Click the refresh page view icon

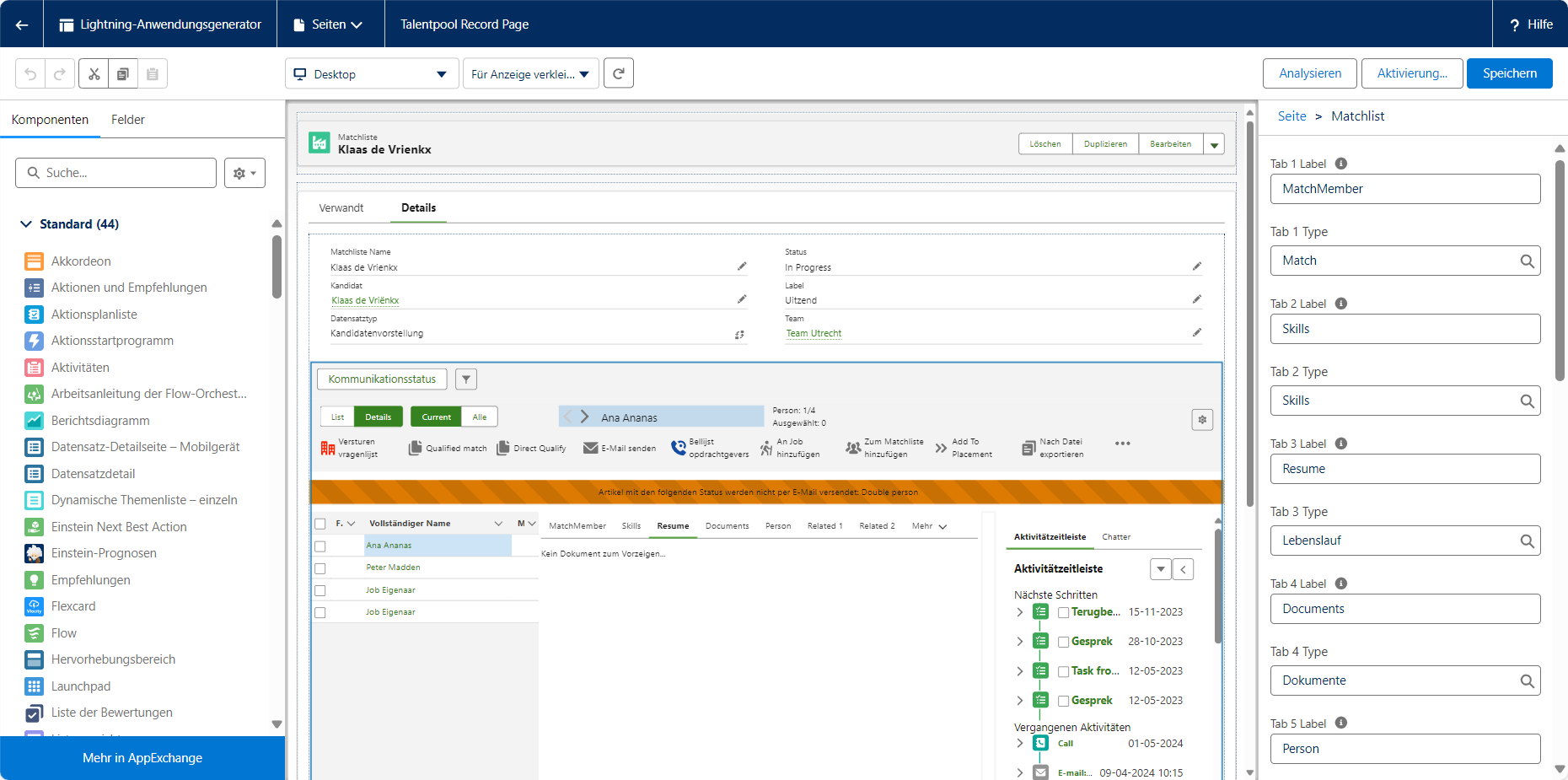(619, 73)
